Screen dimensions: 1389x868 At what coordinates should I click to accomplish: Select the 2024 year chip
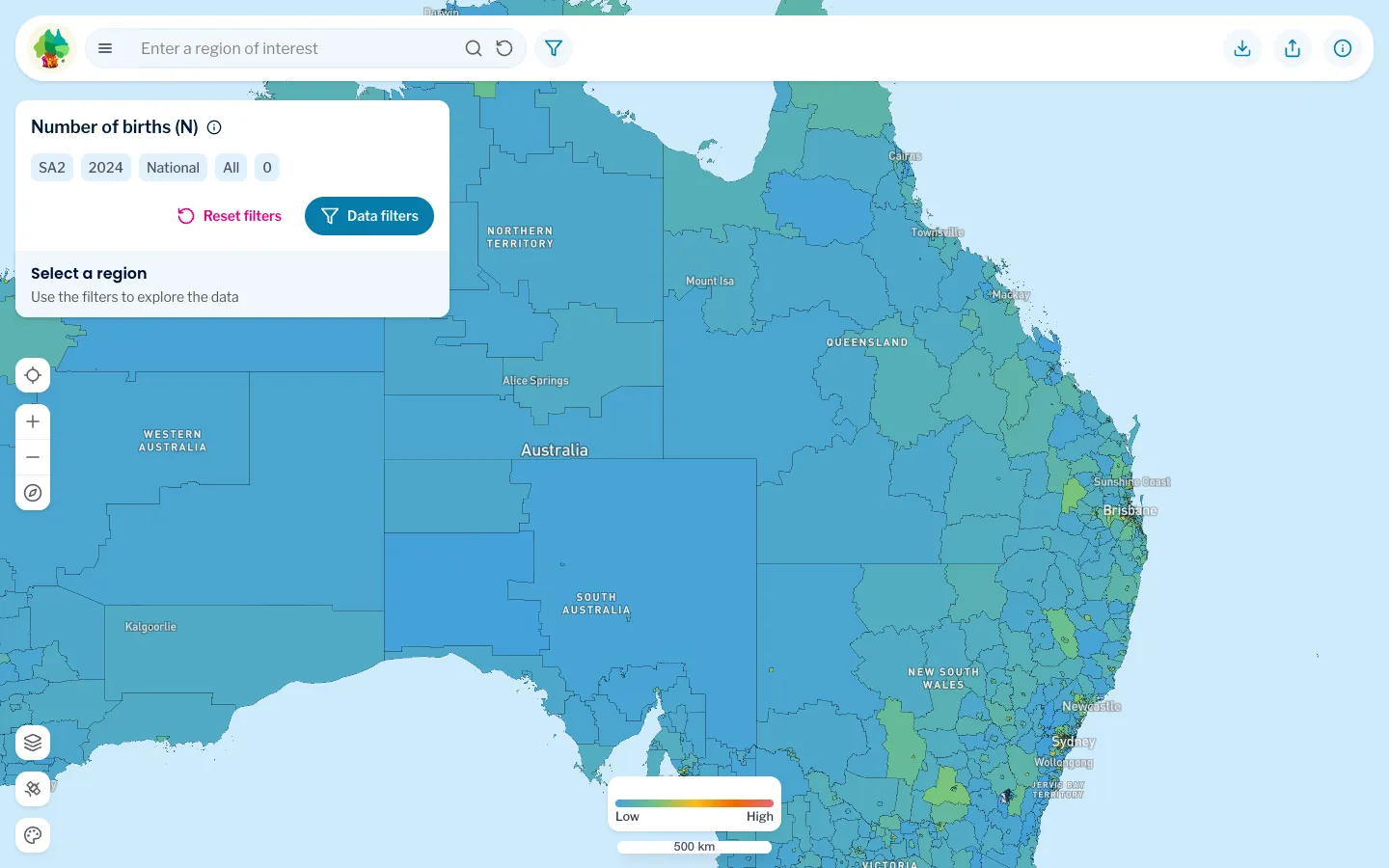[x=106, y=168]
